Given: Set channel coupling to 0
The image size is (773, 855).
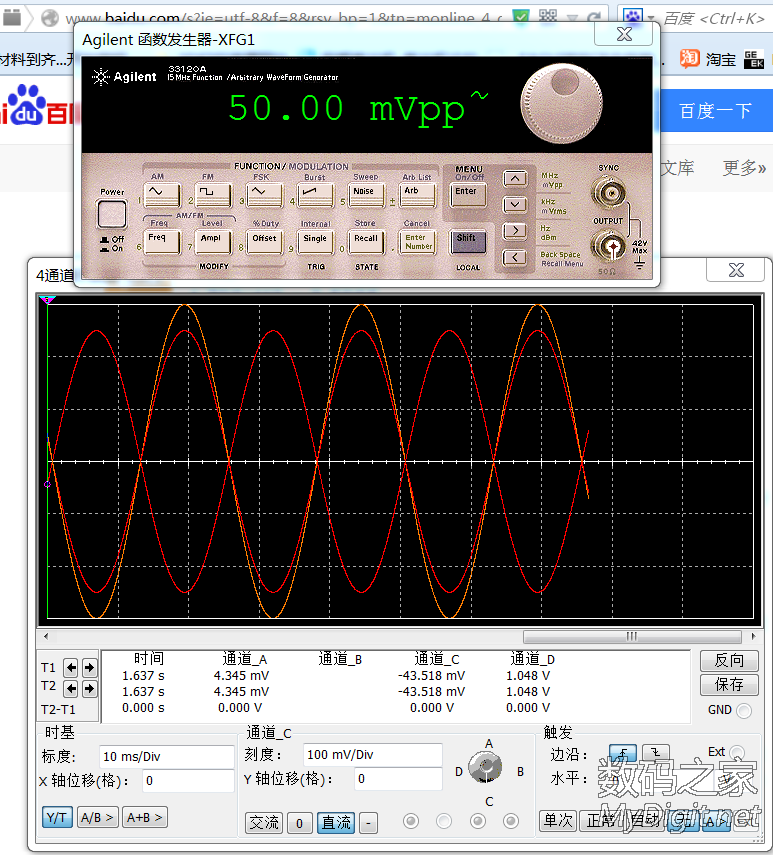Looking at the screenshot, I should tap(299, 823).
